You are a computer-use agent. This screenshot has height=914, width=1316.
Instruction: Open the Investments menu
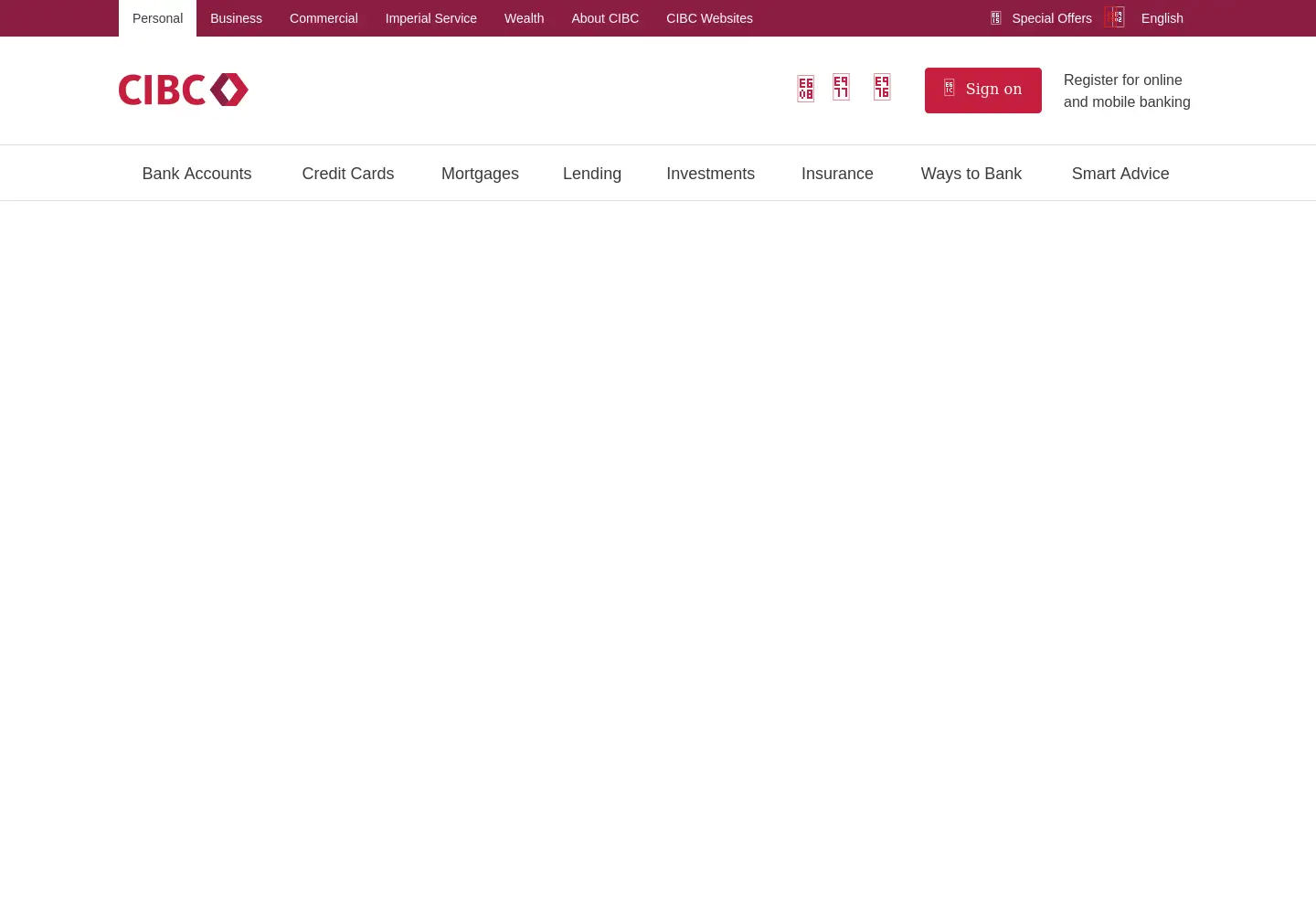(x=710, y=174)
